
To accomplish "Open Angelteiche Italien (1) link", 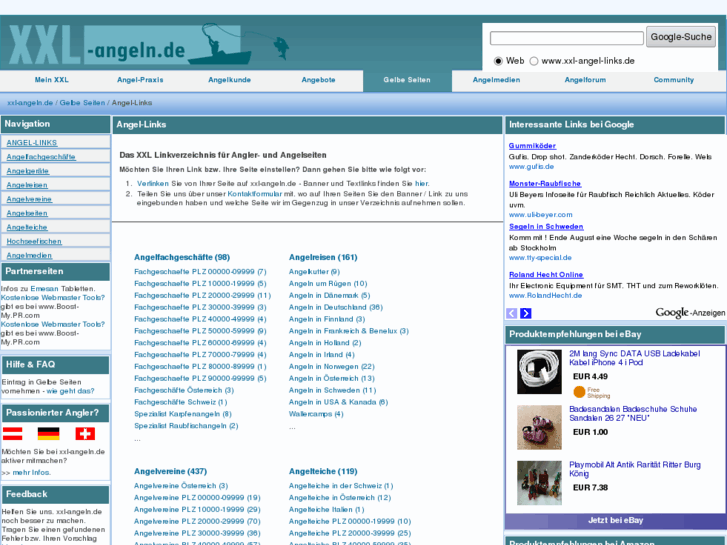I will click(326, 510).
